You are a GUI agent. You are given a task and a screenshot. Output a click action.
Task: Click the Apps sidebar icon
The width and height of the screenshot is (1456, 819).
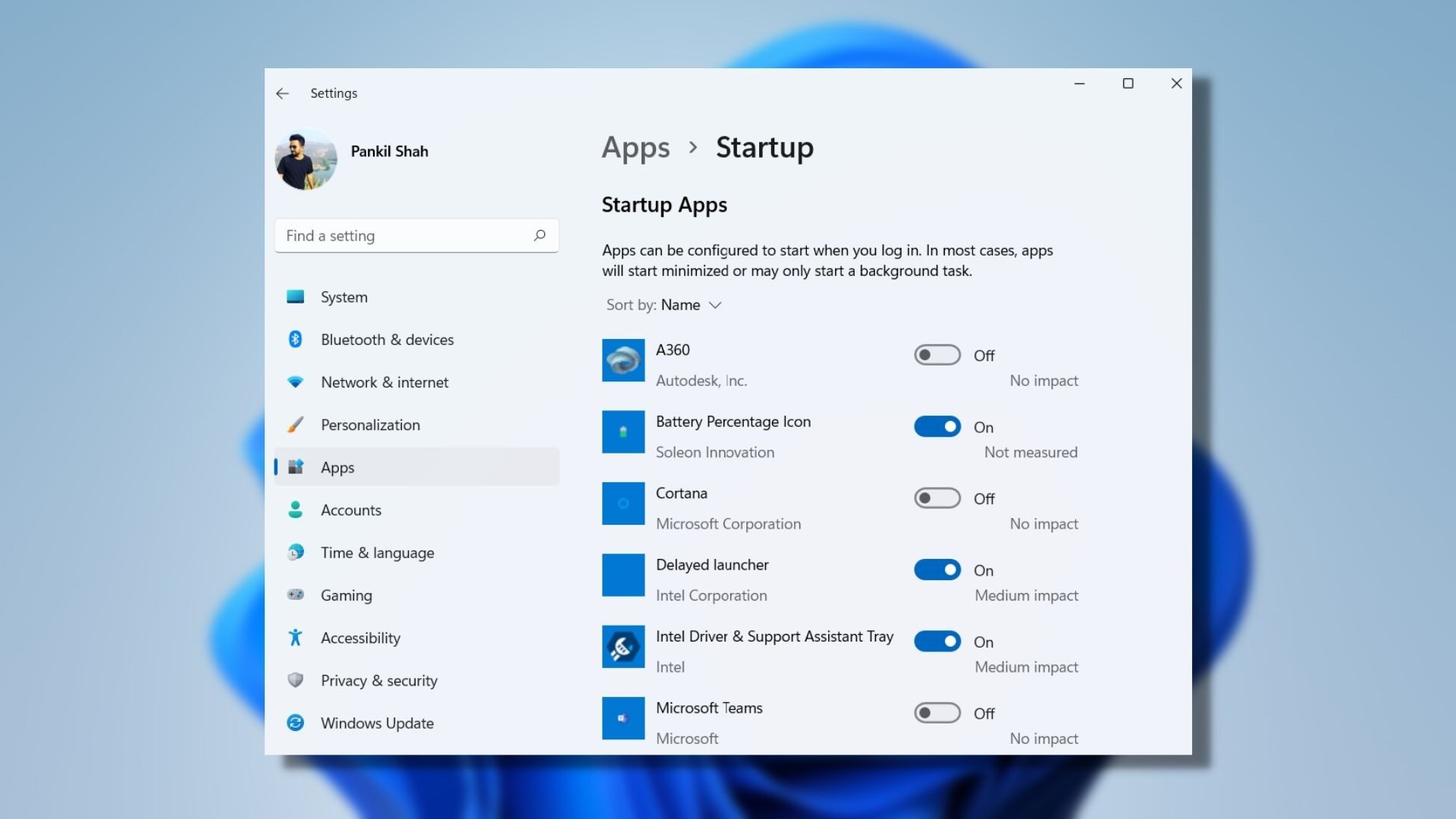coord(295,467)
